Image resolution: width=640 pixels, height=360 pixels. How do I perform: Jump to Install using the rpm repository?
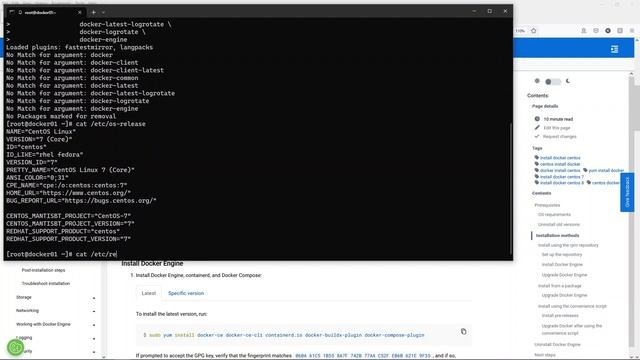click(568, 245)
